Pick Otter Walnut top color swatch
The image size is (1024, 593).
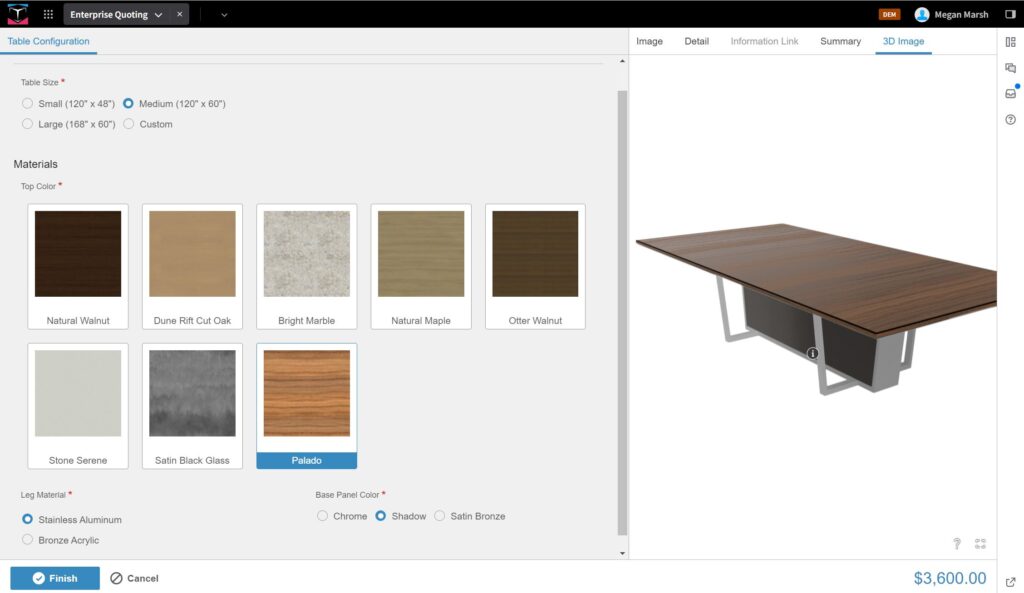click(x=535, y=266)
